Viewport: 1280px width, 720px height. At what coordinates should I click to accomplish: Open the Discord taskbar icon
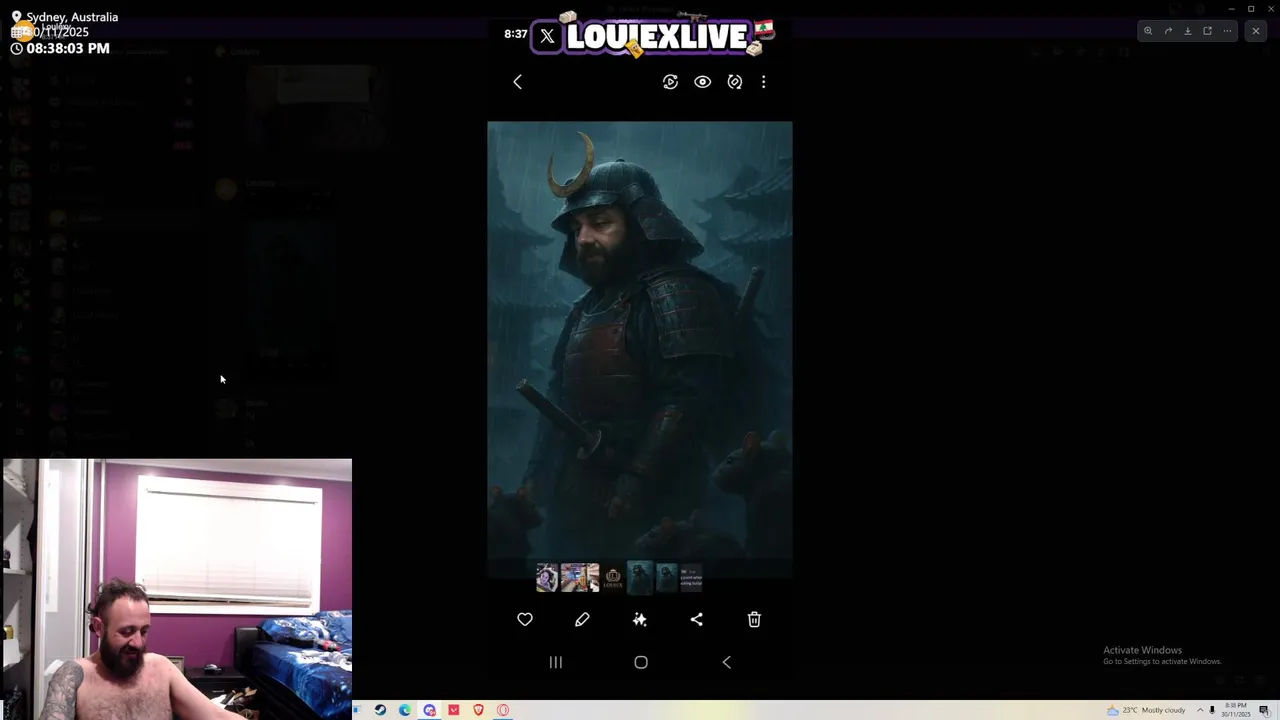tap(430, 710)
